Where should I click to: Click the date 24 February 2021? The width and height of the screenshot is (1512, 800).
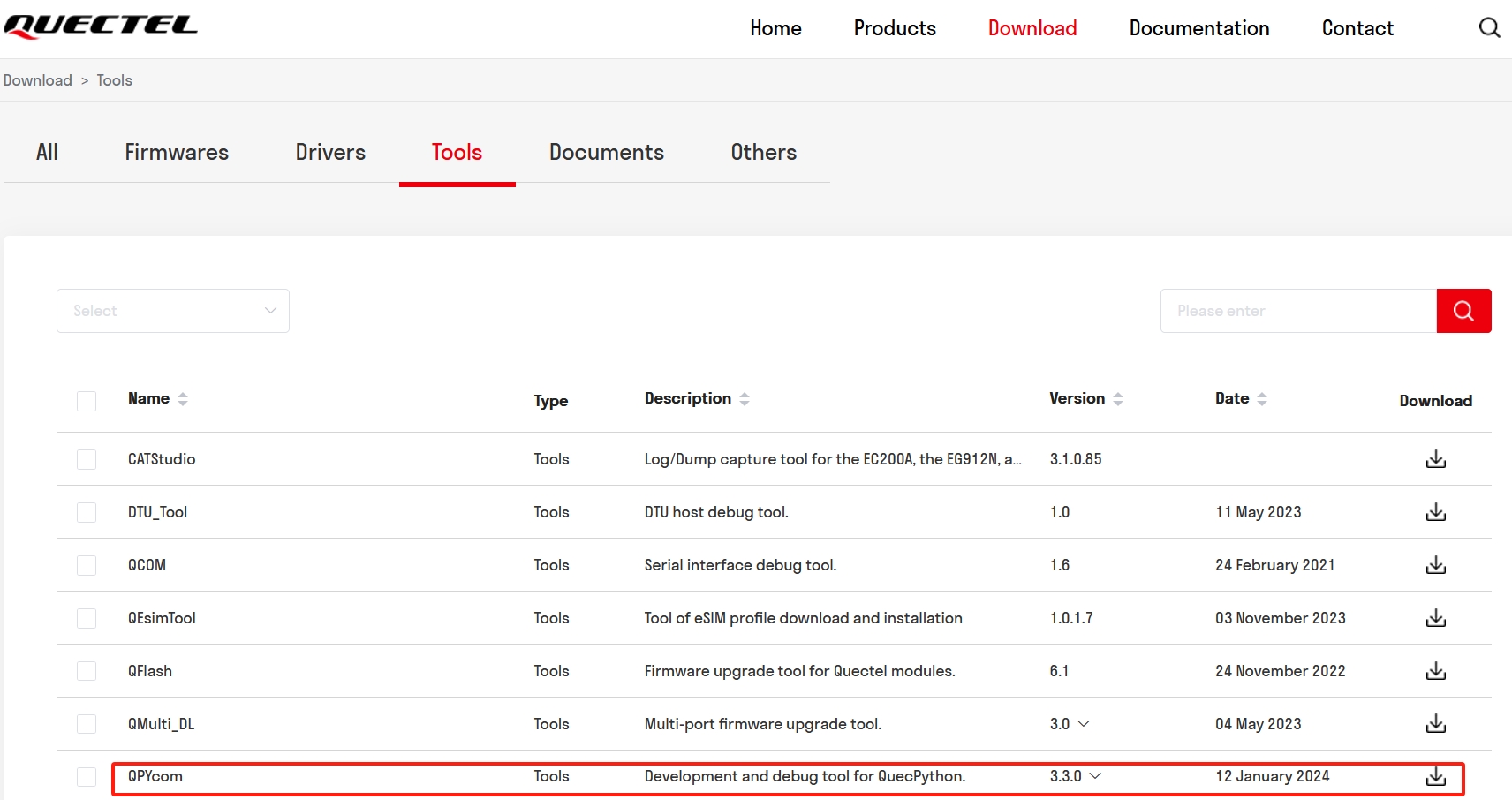[1274, 565]
